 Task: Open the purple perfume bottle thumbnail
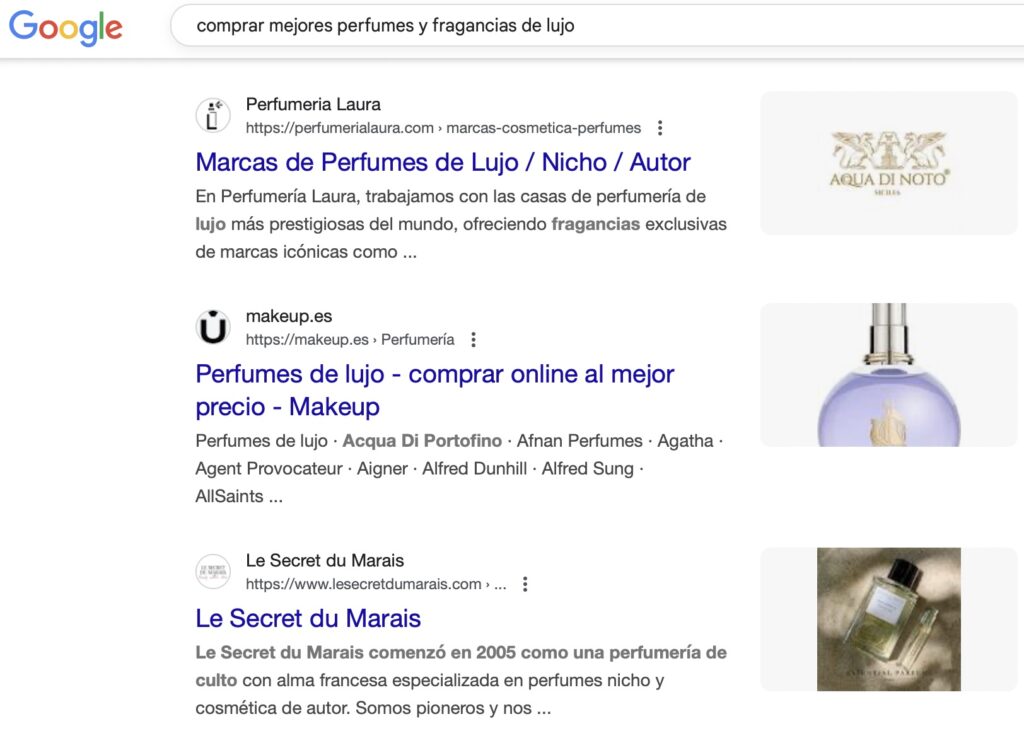pyautogui.click(x=889, y=375)
